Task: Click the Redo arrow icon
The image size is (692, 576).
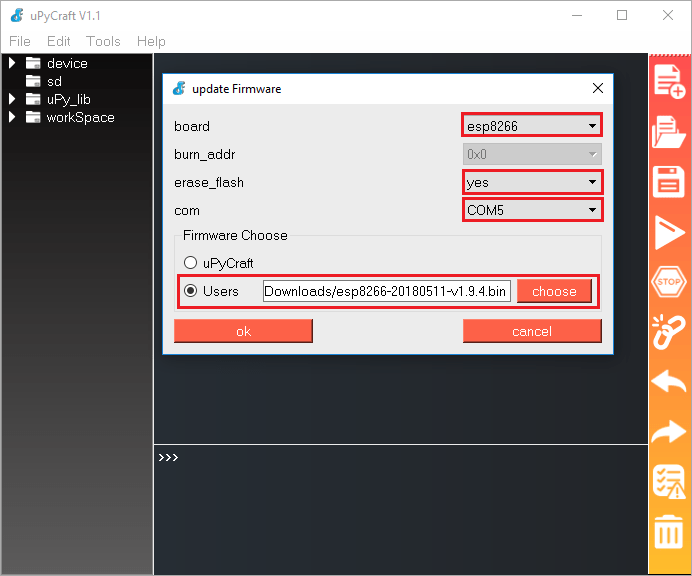Action: pyautogui.click(x=668, y=431)
